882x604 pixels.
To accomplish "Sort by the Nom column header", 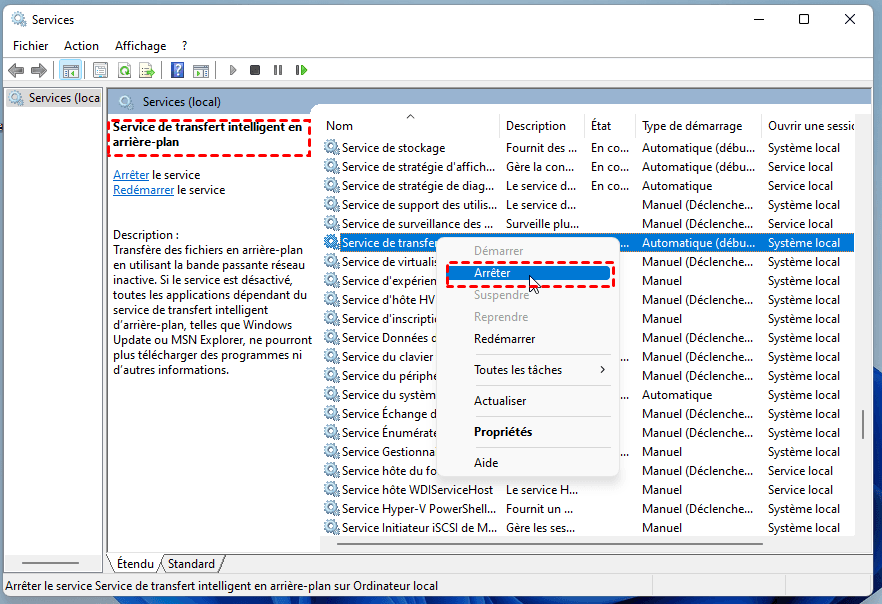I will [411, 126].
